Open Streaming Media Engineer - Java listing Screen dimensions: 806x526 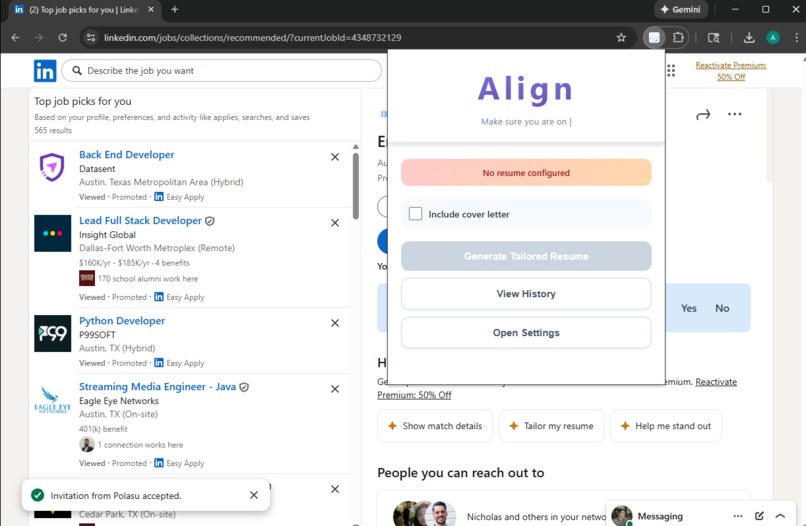click(x=157, y=386)
